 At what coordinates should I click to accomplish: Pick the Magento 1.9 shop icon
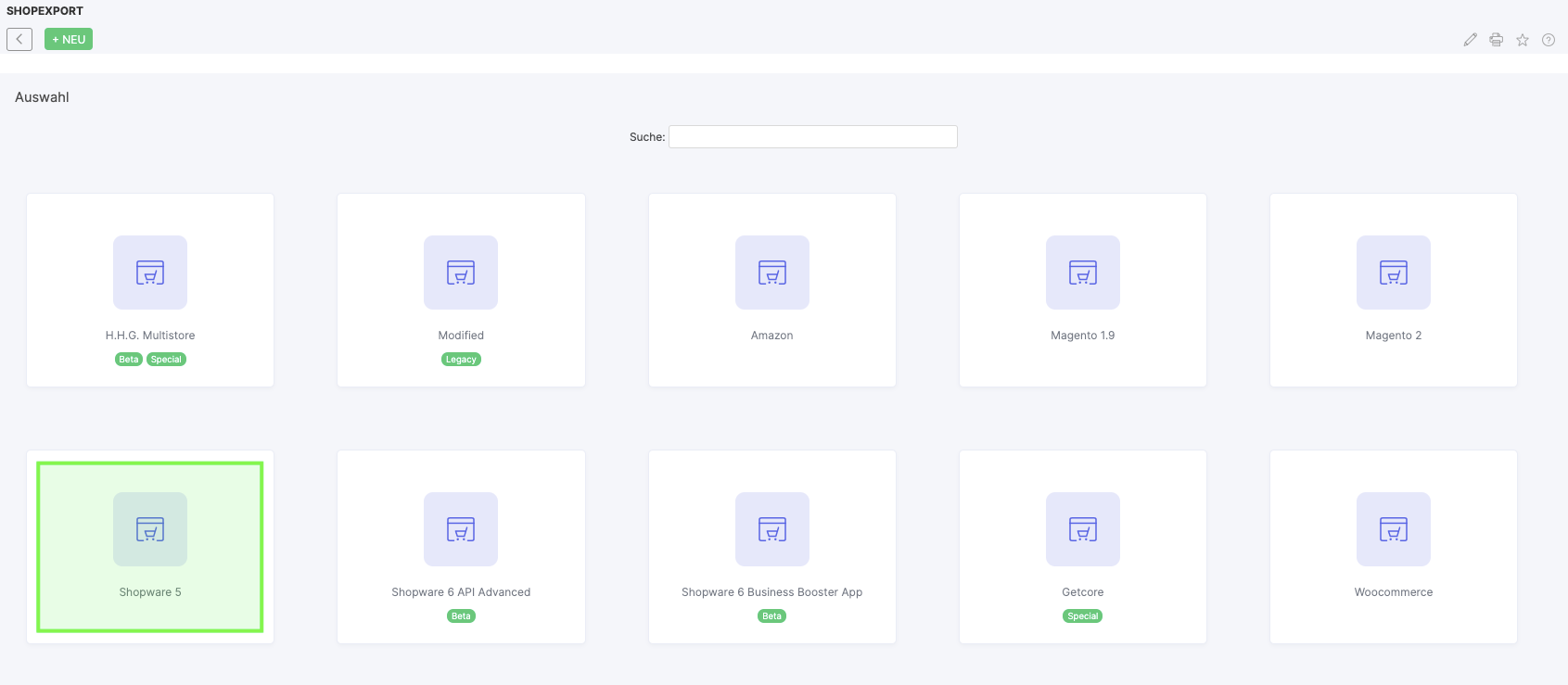(1083, 273)
